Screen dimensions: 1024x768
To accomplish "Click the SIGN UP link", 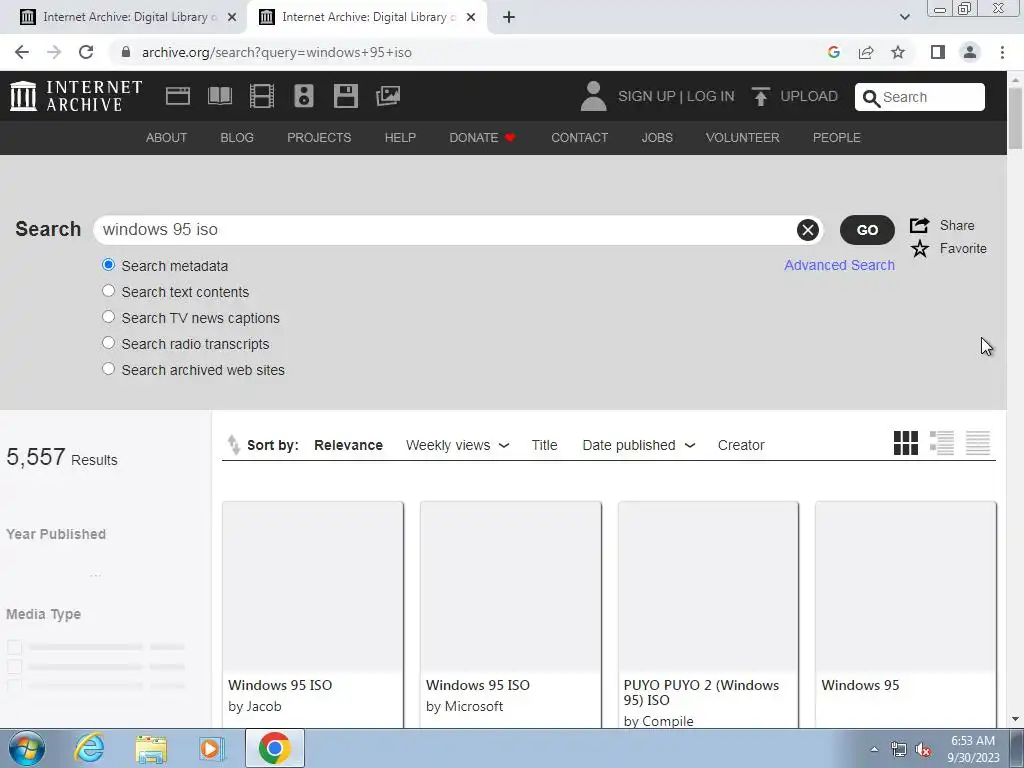I will click(x=647, y=96).
